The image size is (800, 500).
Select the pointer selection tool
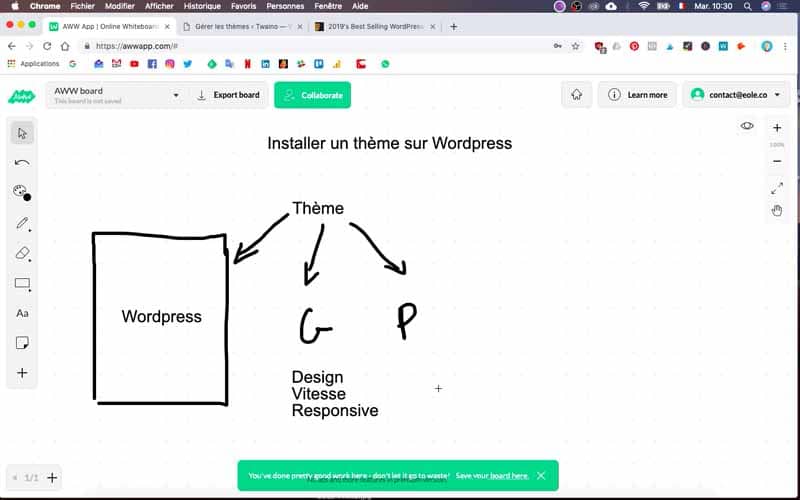(x=22, y=133)
